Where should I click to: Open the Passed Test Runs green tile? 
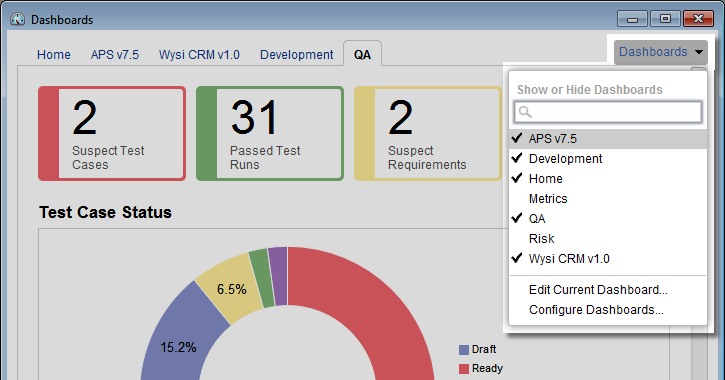[x=270, y=133]
